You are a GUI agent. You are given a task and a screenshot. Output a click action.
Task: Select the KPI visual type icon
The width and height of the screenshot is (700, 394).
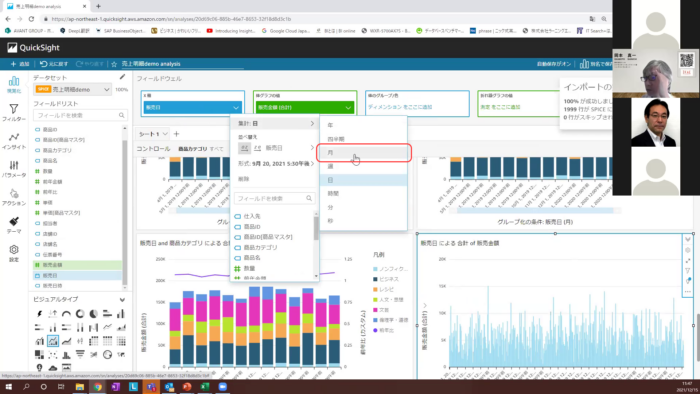53,314
